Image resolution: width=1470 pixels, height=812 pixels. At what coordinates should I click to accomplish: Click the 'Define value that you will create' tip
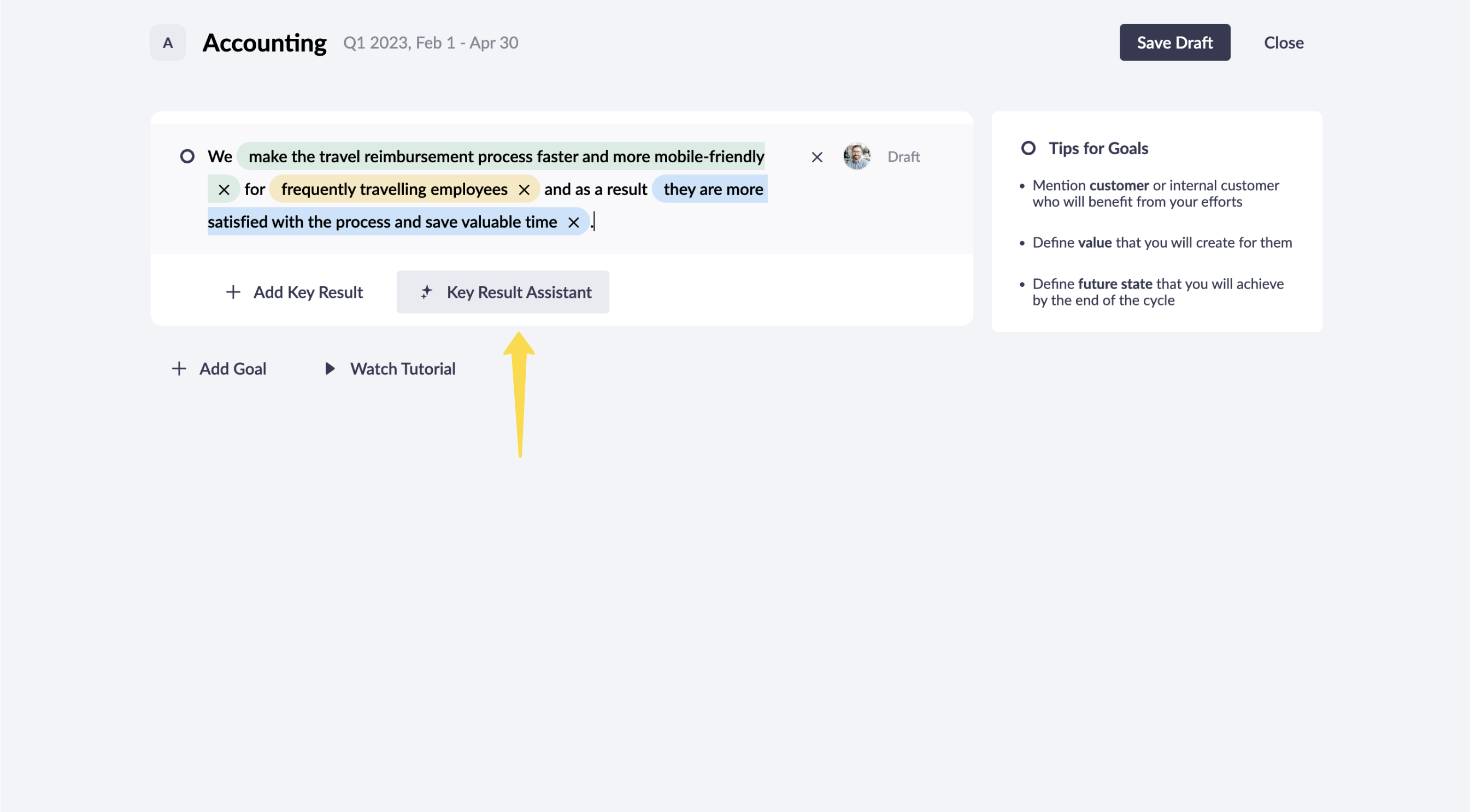point(1162,243)
